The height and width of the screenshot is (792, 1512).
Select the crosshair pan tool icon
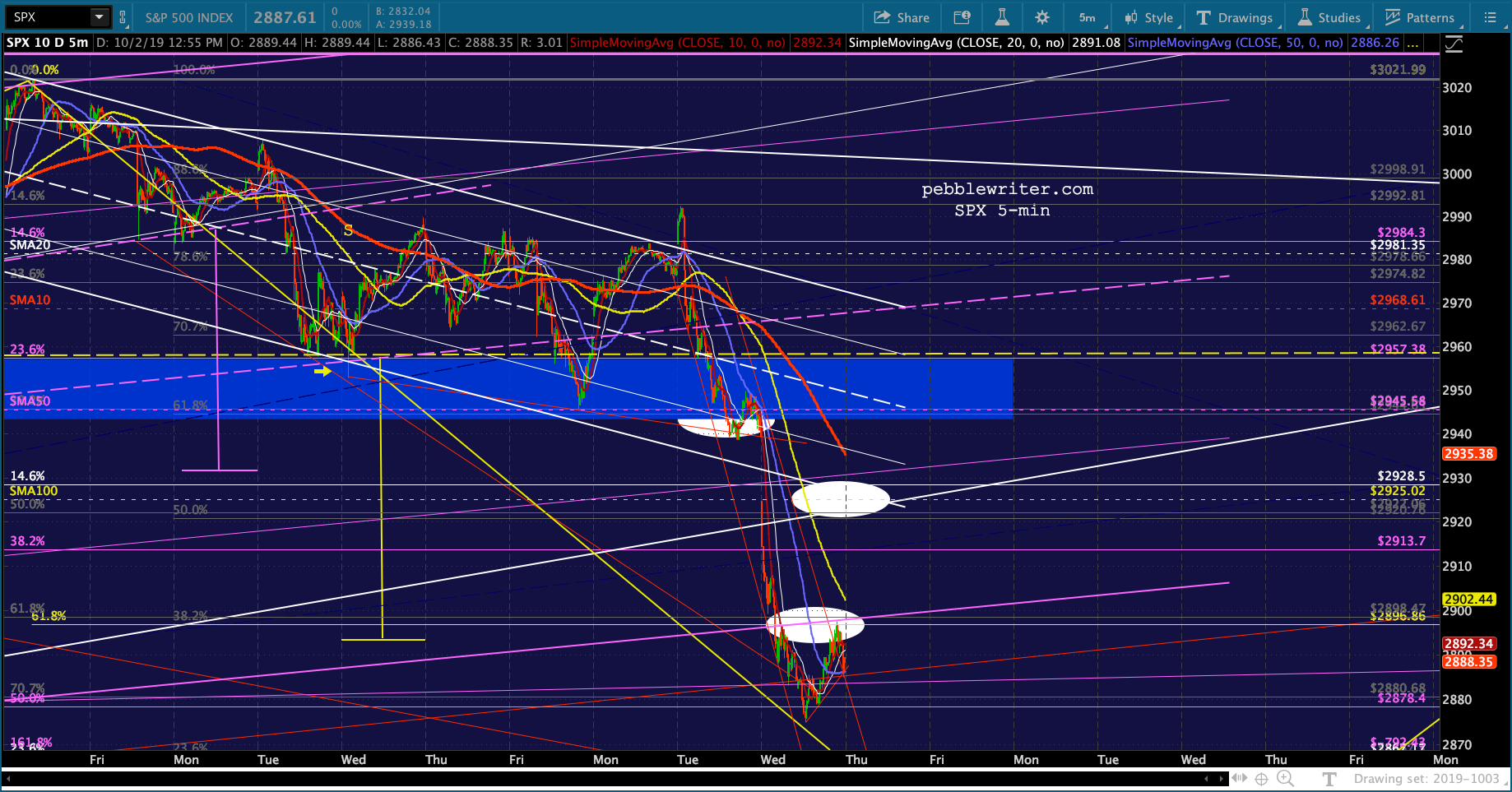pos(1261,778)
